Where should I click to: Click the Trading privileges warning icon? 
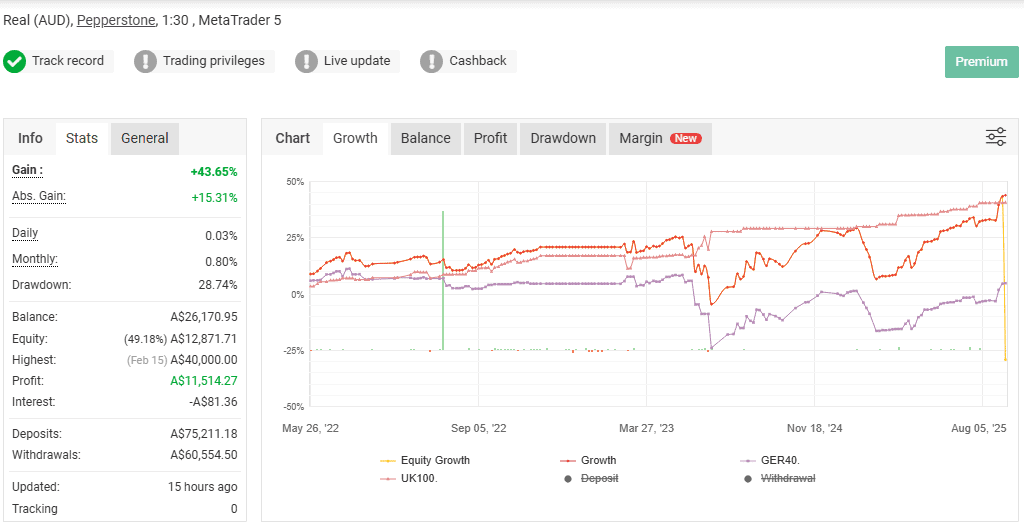click(x=146, y=61)
